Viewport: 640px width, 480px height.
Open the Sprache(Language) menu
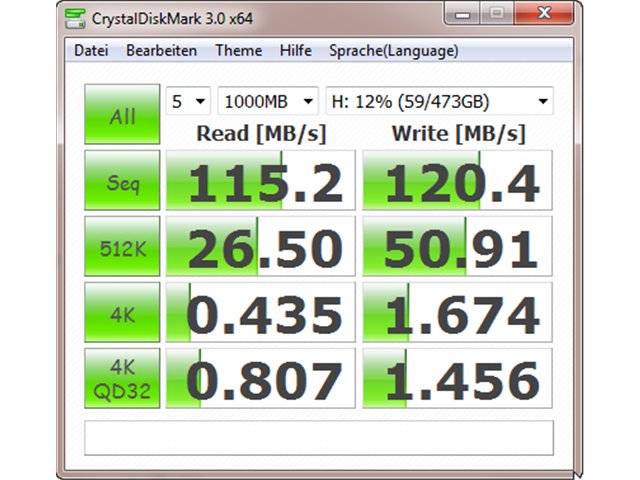coord(393,51)
